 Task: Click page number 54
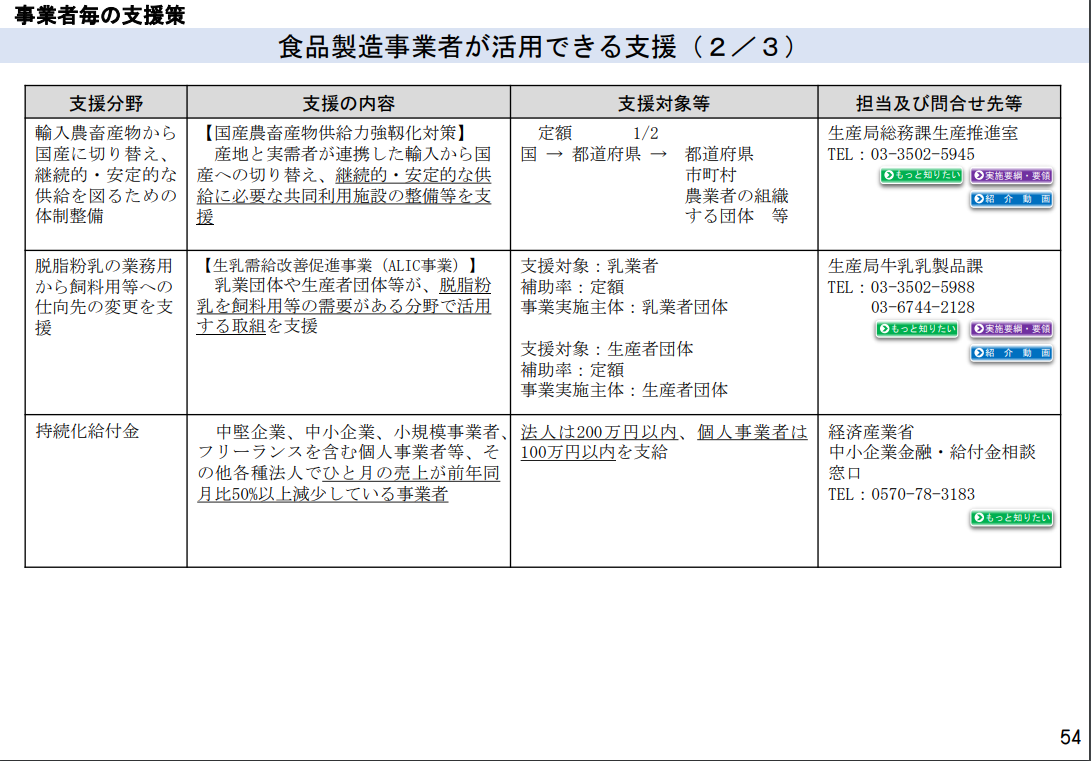[x=1070, y=737]
